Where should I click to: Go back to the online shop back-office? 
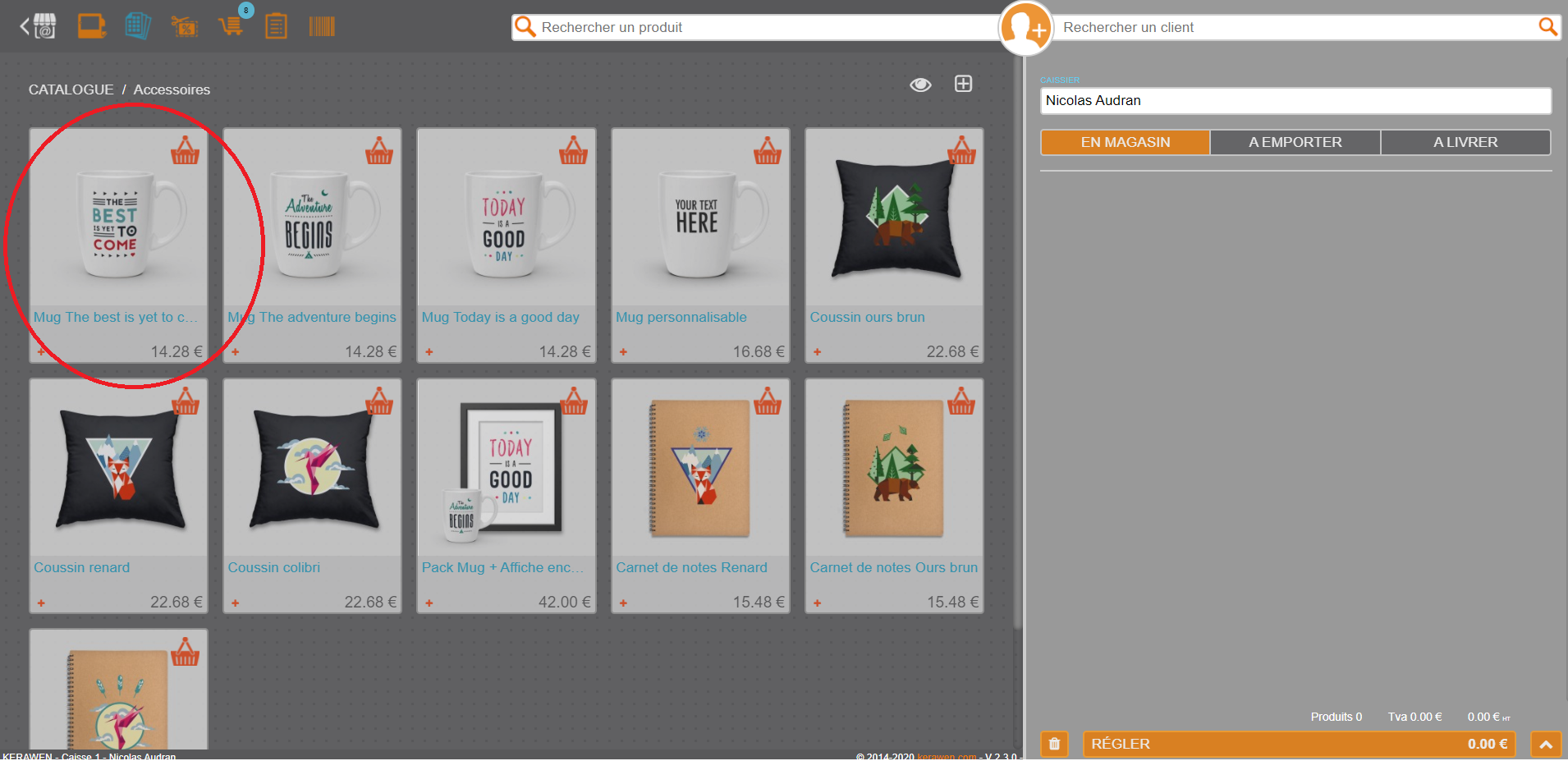(x=39, y=26)
